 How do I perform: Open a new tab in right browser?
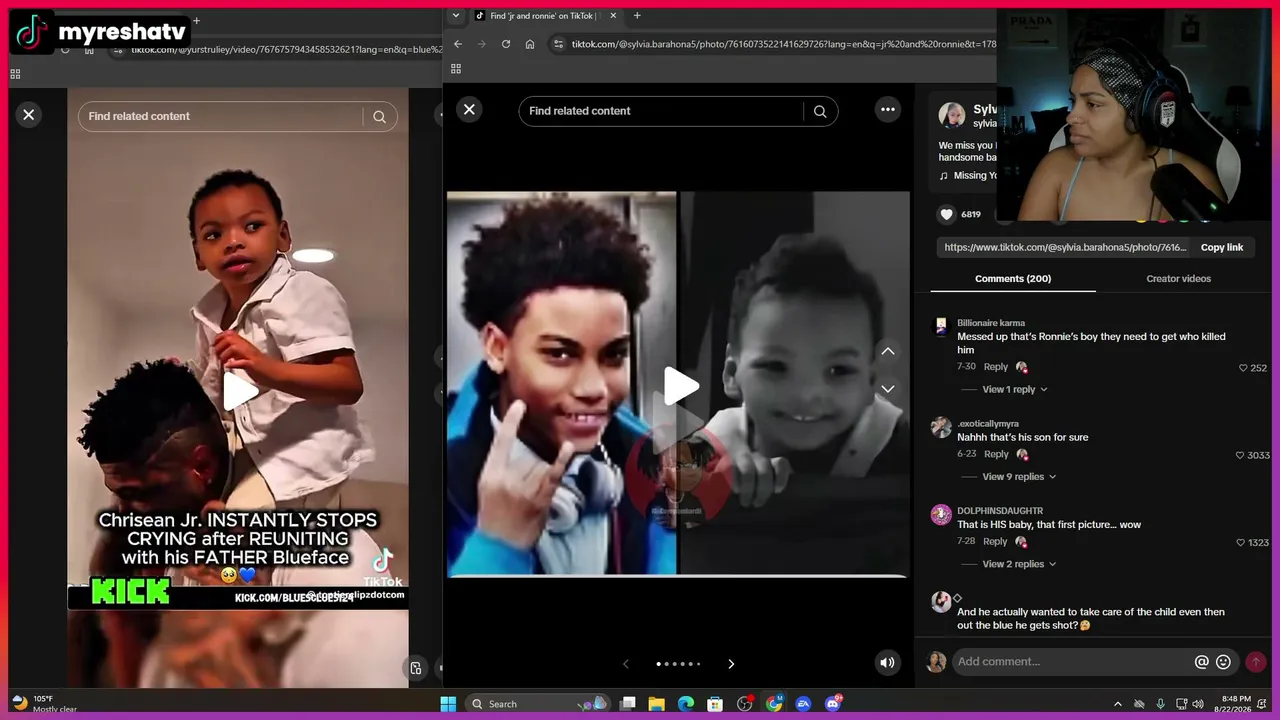pyautogui.click(x=637, y=15)
